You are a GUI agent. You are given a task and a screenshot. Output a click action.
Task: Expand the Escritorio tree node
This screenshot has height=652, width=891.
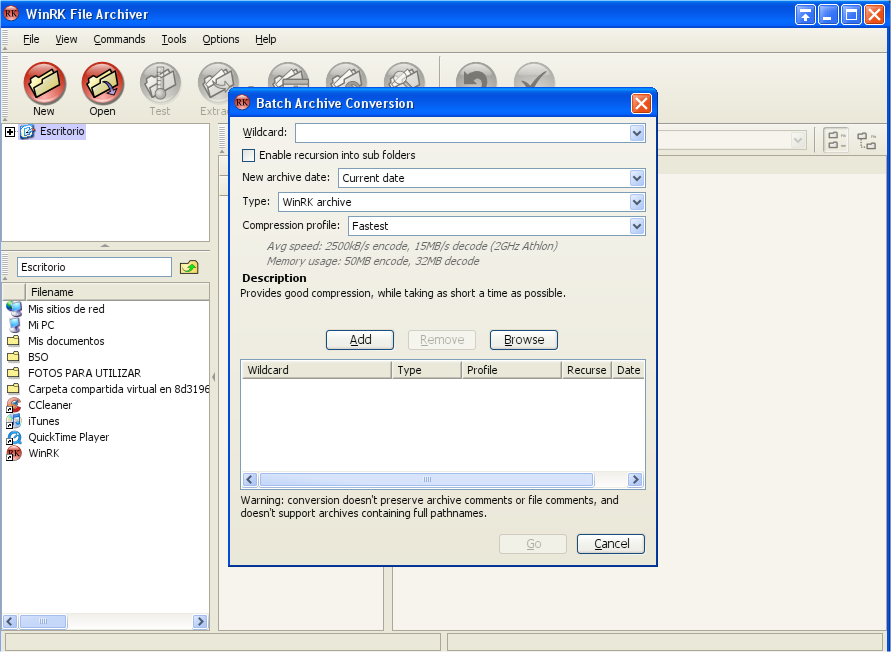click(10, 132)
